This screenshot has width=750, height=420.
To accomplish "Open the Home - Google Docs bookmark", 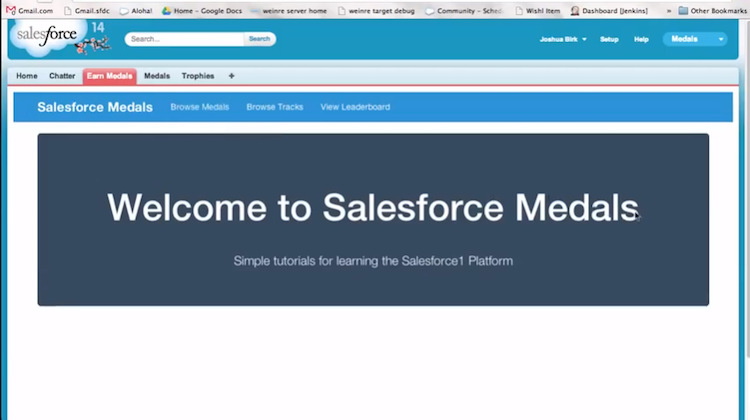I will (201, 11).
